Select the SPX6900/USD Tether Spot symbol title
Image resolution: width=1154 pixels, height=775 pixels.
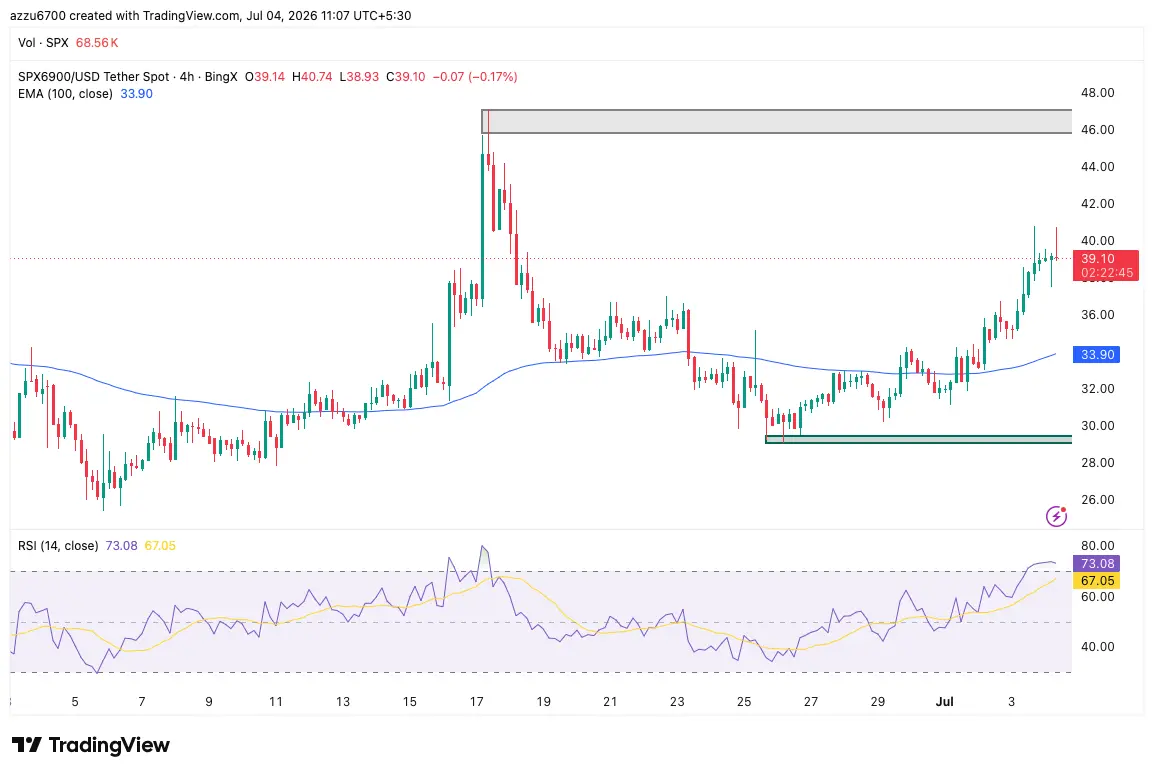coord(93,77)
